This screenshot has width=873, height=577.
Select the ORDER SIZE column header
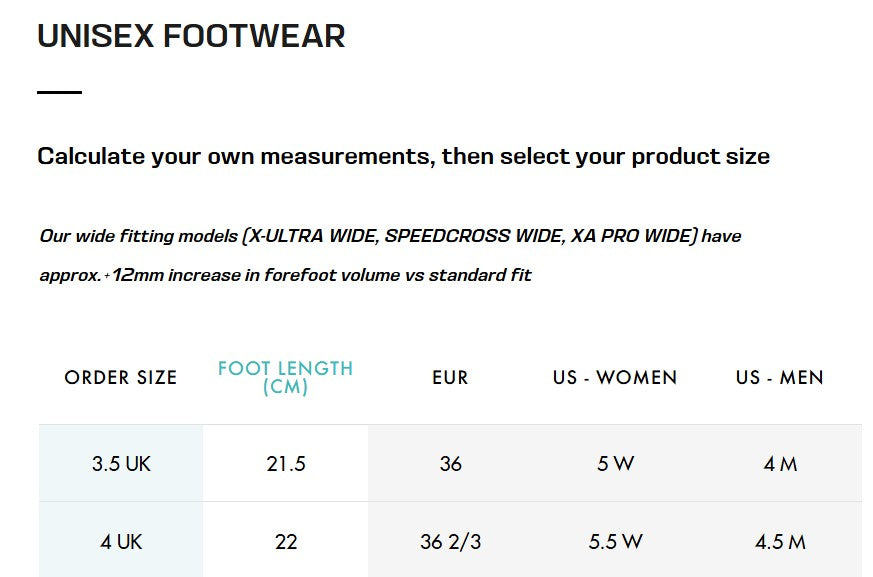(x=121, y=378)
